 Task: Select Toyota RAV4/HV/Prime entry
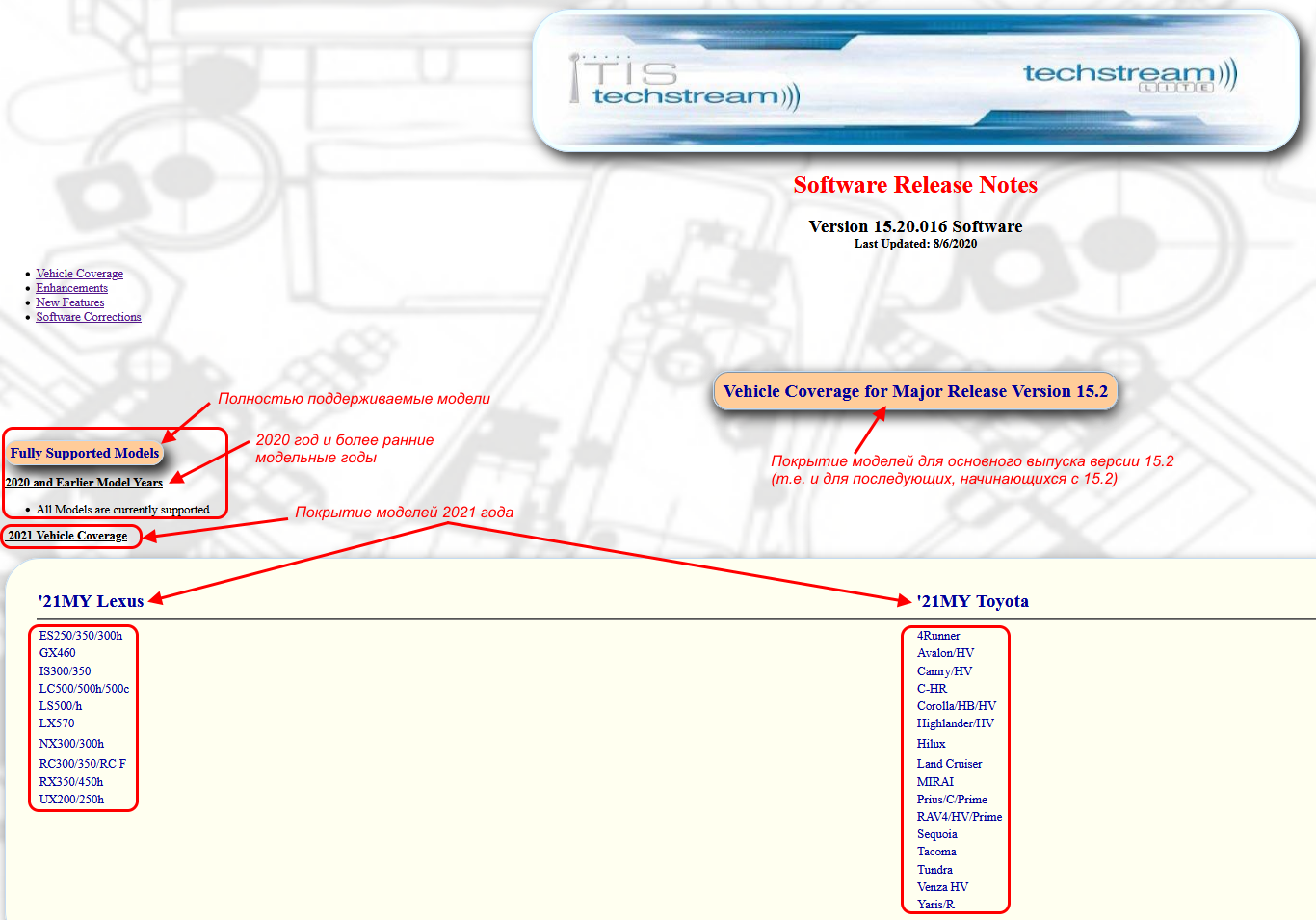tap(960, 817)
